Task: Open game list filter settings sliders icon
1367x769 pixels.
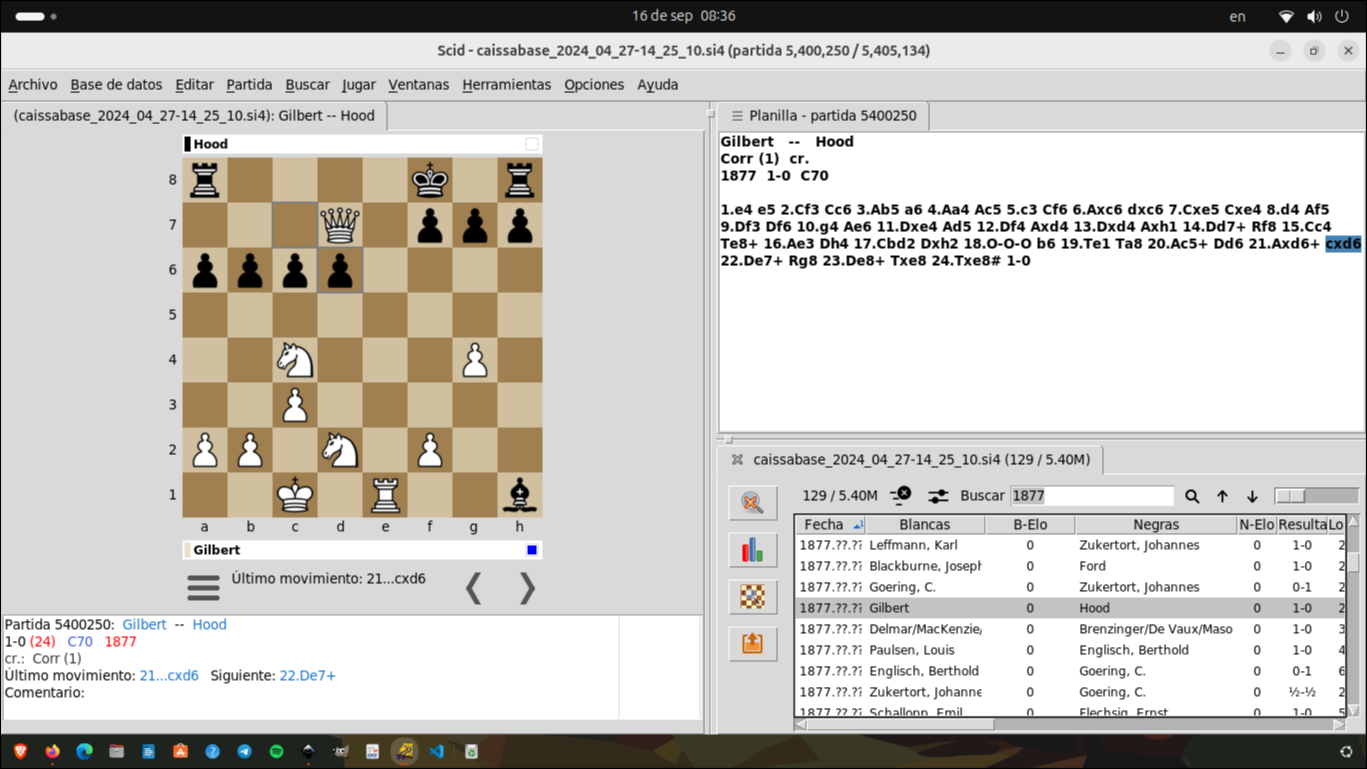Action: coord(938,496)
